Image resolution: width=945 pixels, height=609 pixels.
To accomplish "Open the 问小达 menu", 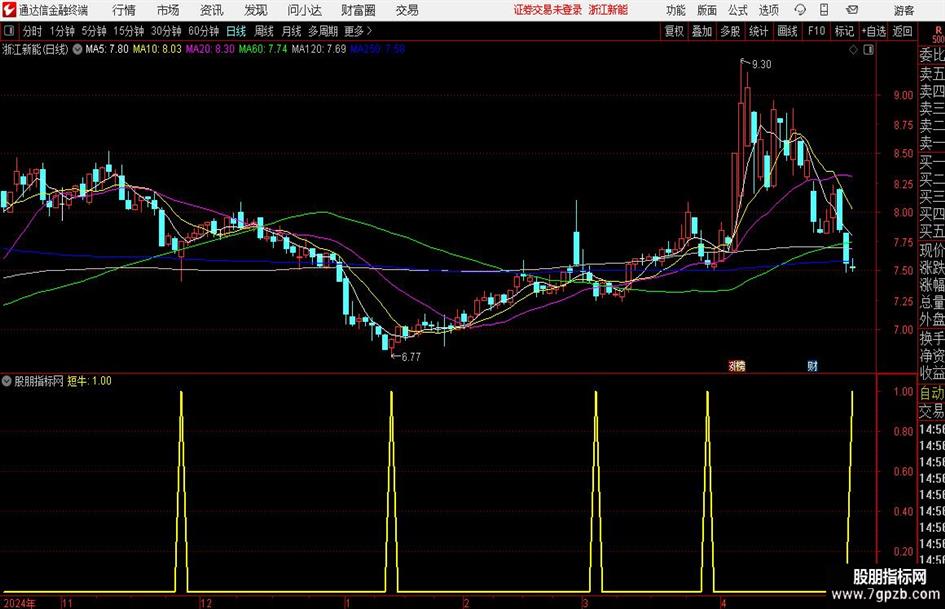I will (305, 10).
